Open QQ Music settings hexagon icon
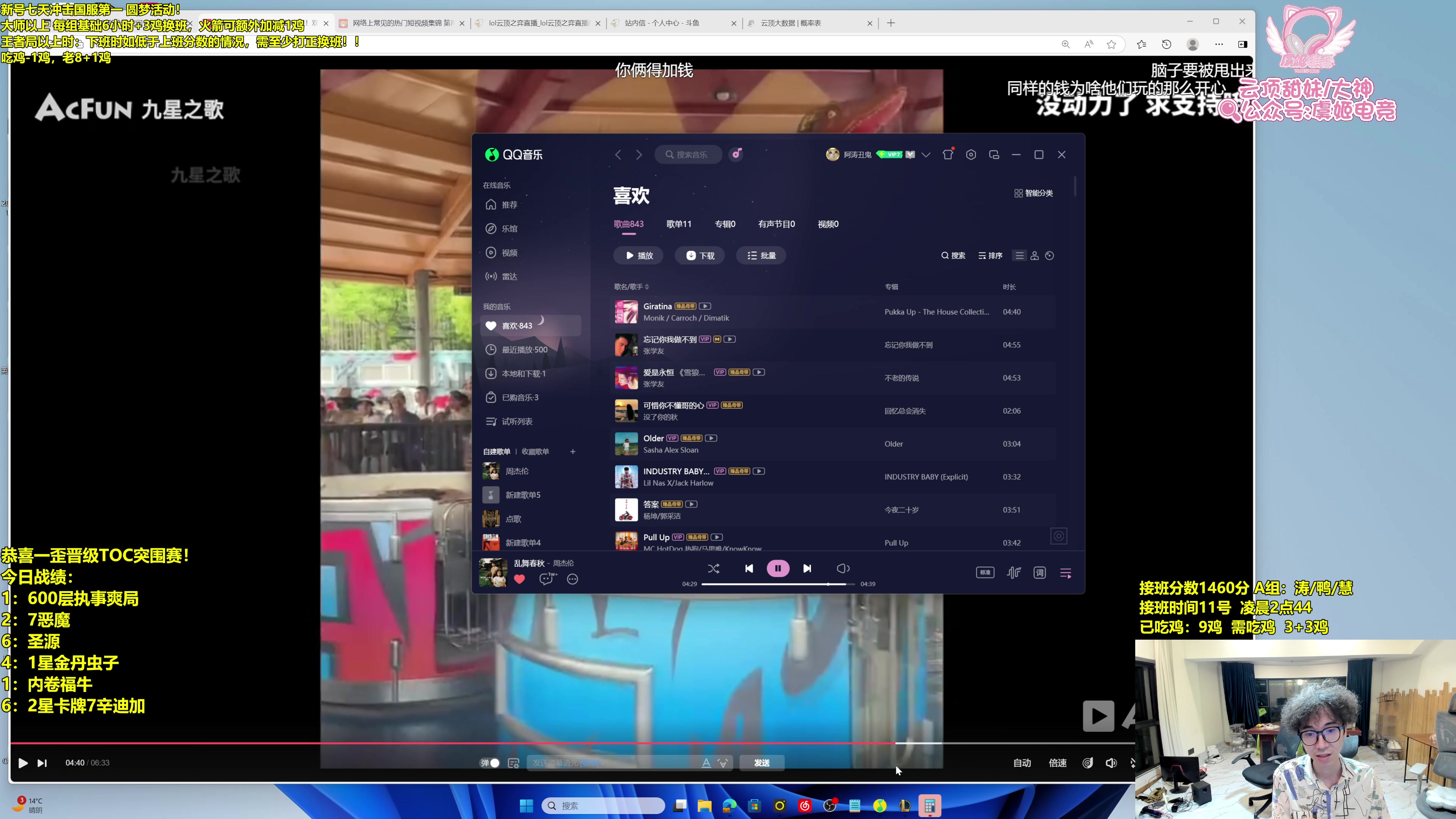The height and width of the screenshot is (819, 1456). (x=971, y=154)
